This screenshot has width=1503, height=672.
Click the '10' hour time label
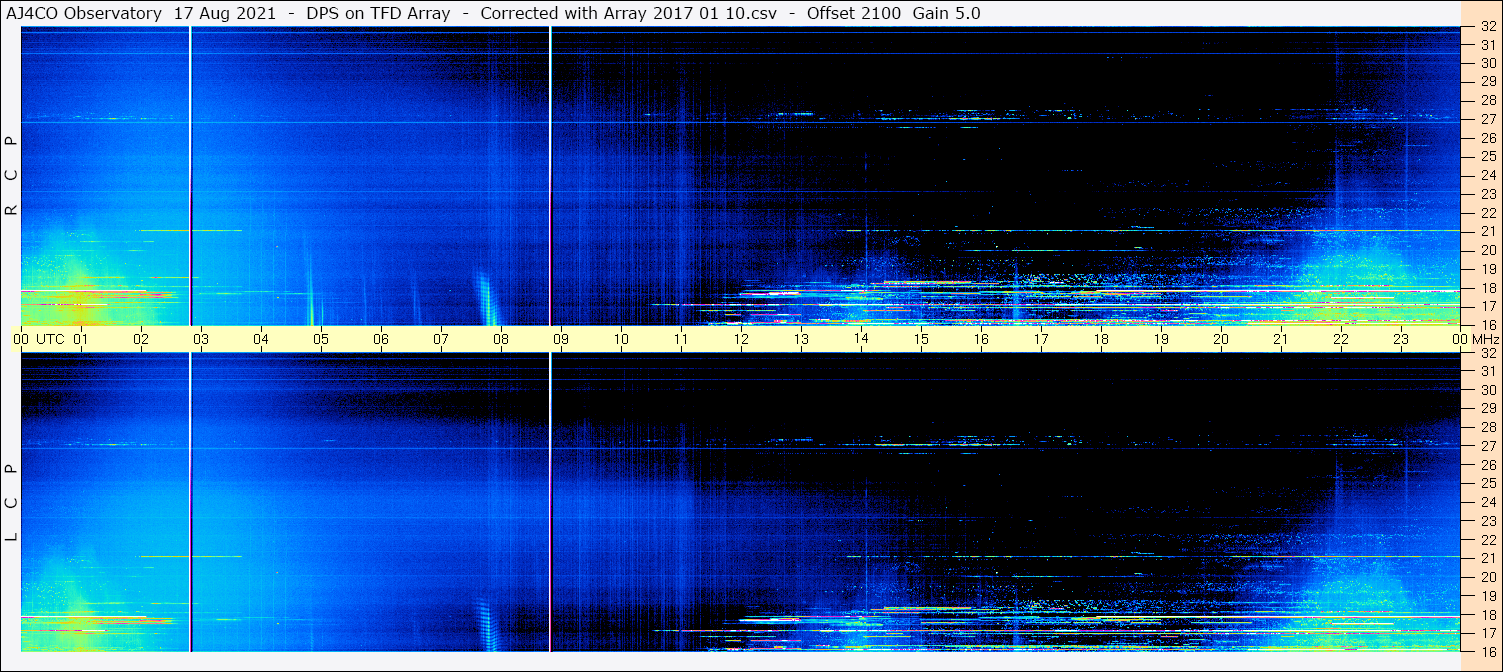coord(621,339)
